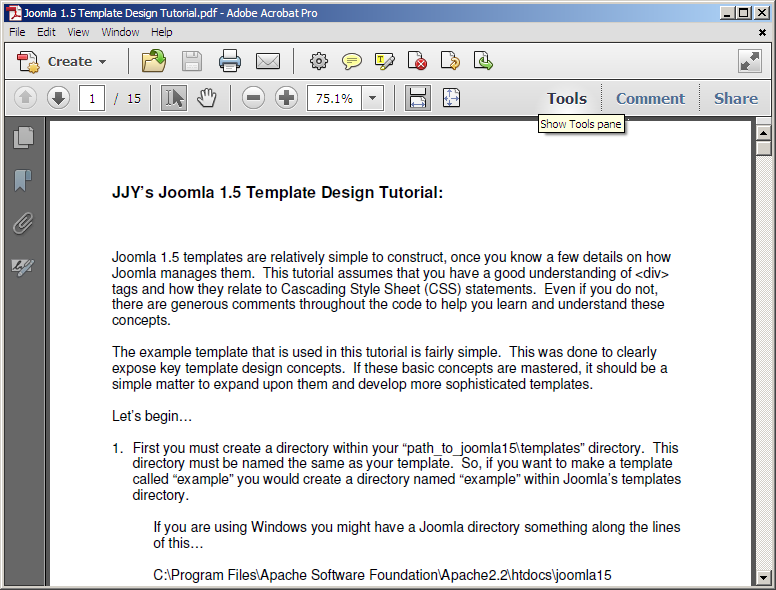
Task: Close the document with the menu bar X
Action: click(762, 33)
